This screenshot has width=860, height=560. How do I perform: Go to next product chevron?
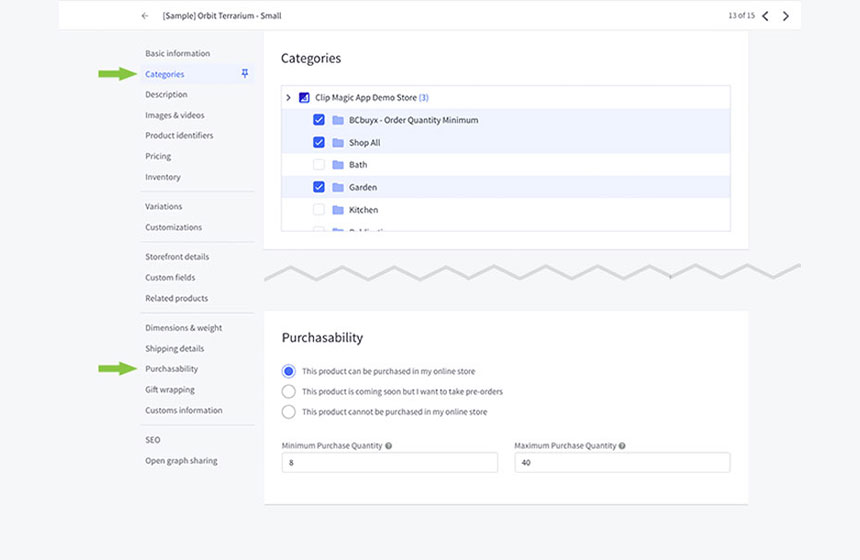[x=786, y=16]
